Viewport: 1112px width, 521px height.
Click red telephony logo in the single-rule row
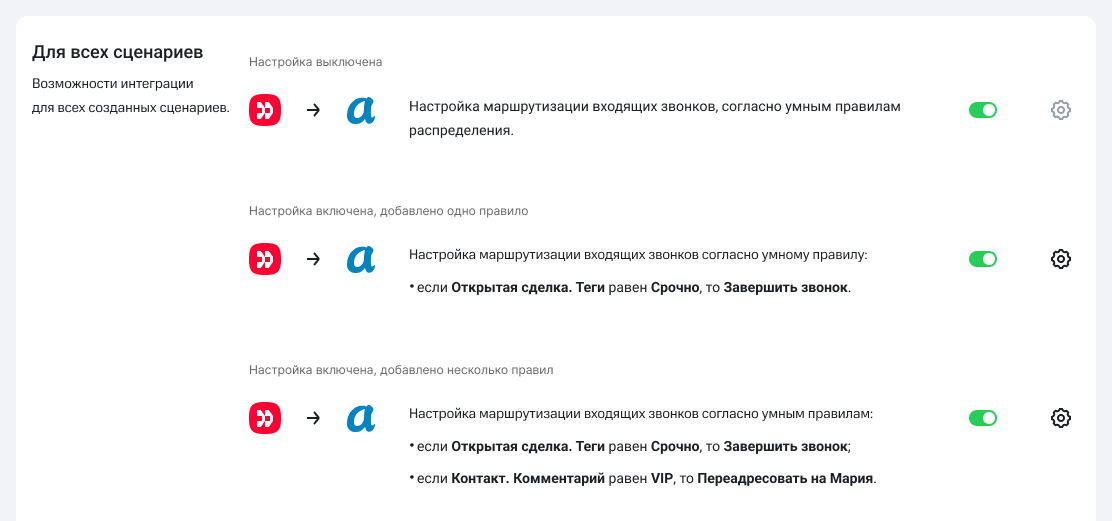coord(265,259)
